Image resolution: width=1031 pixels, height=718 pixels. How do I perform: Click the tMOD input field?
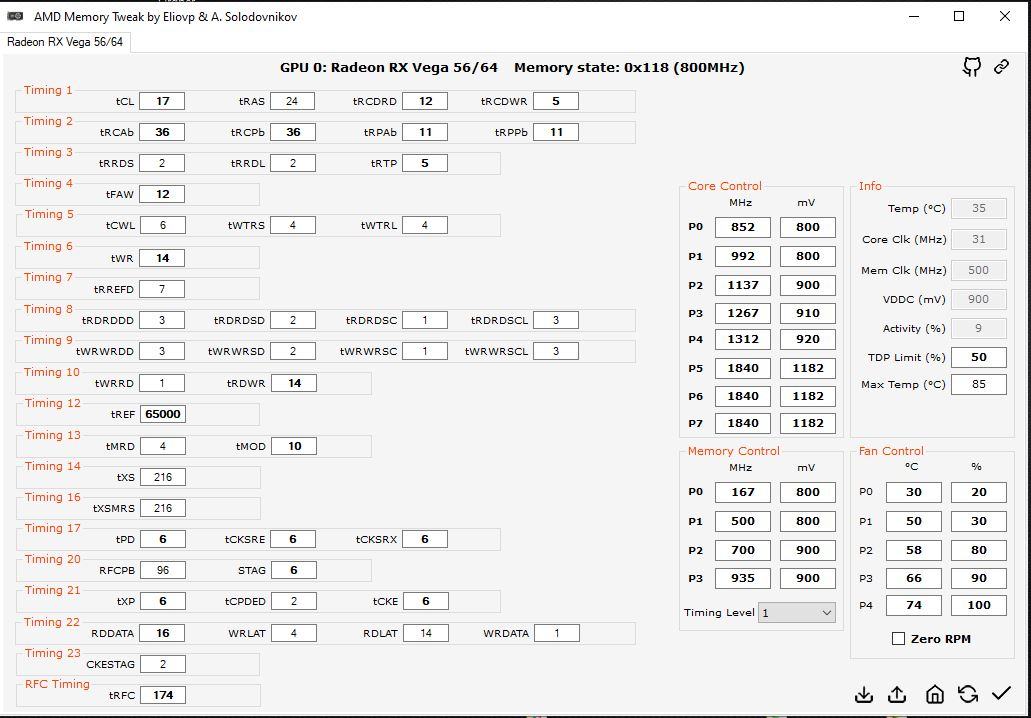click(294, 446)
